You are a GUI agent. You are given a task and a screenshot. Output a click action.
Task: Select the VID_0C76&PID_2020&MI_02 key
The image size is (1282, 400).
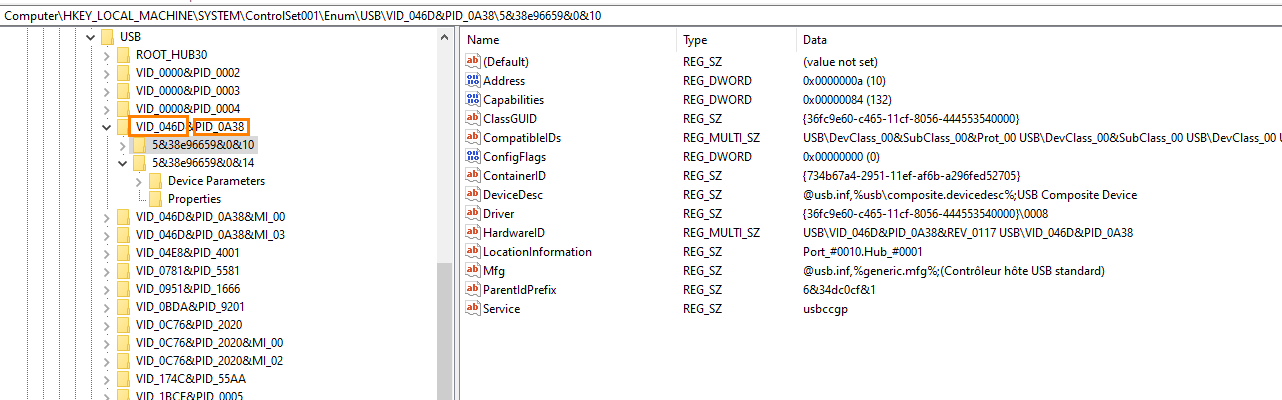click(x=209, y=361)
